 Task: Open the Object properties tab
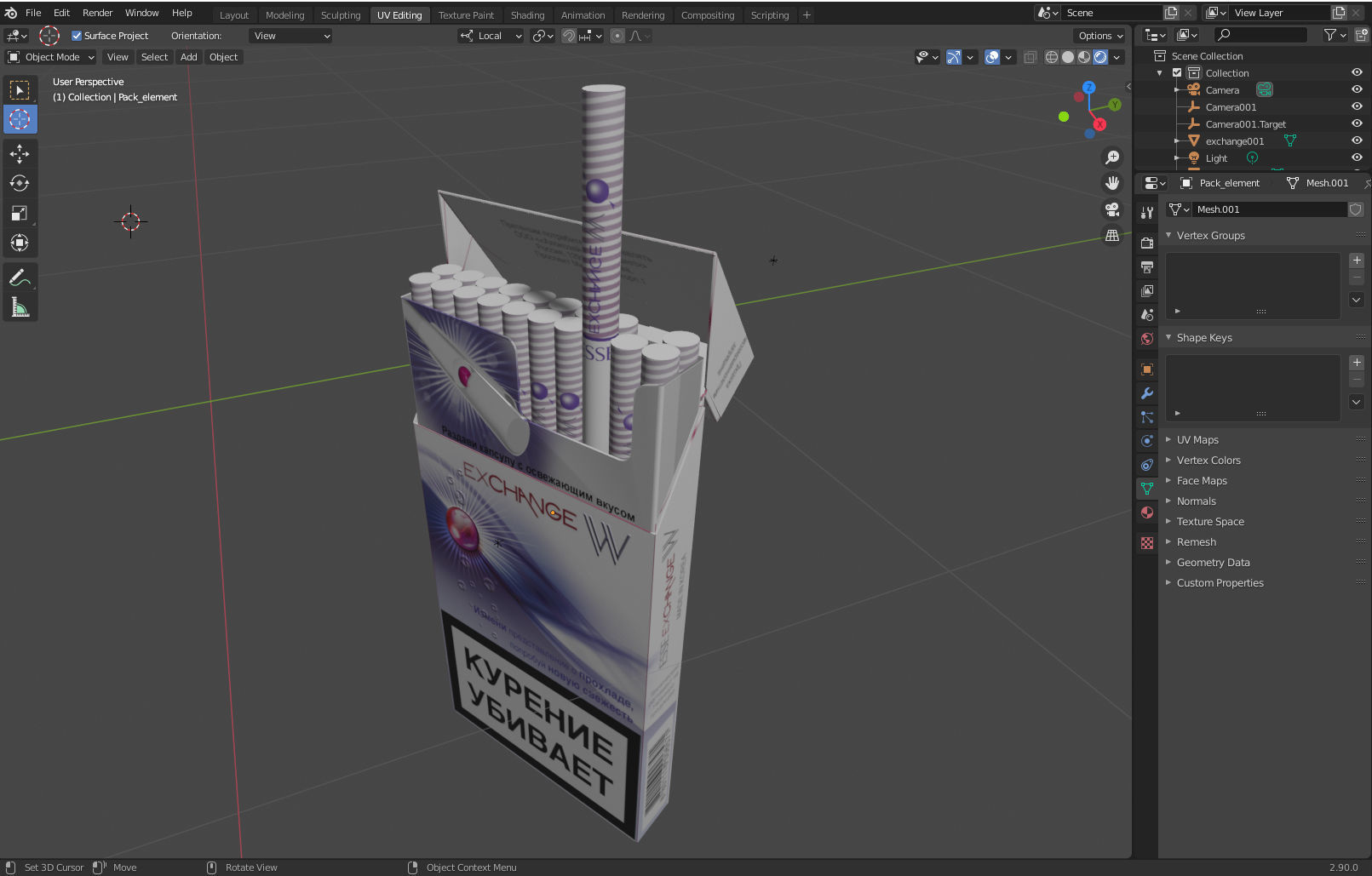tap(1147, 369)
